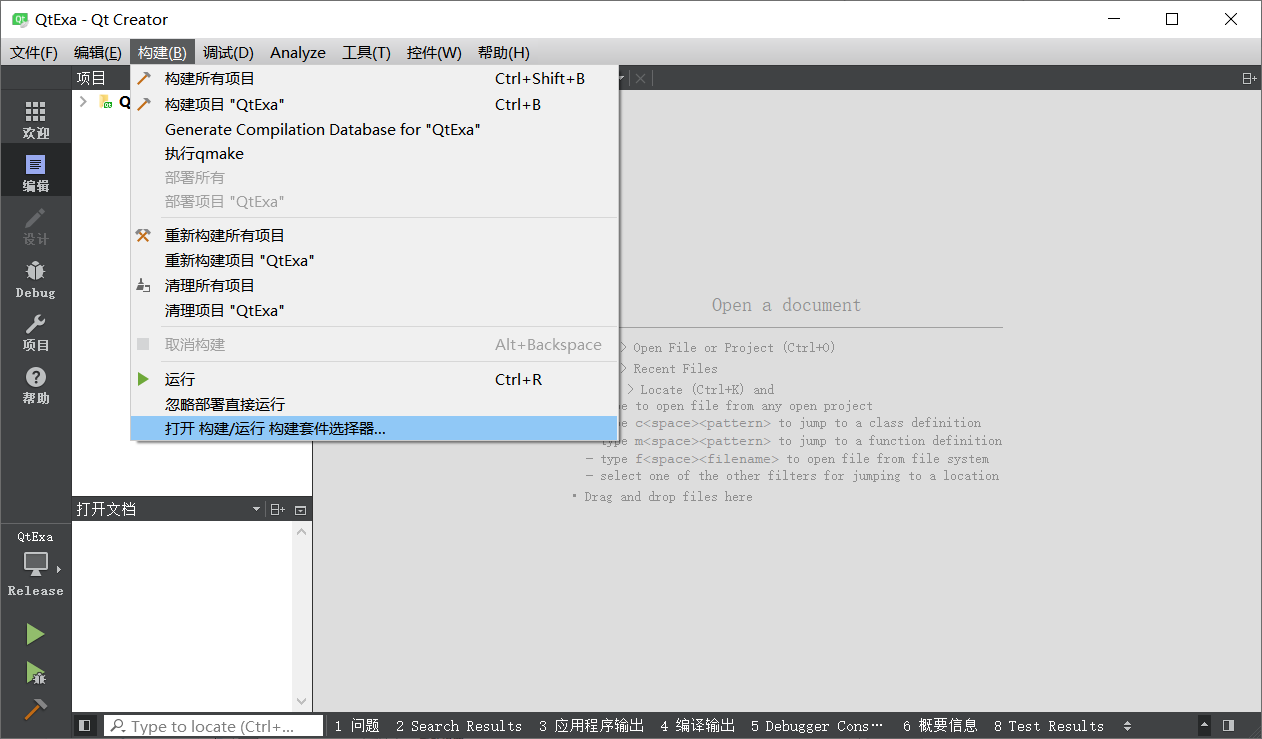Select 清理项目 "QtExa" menu entry
The image size is (1262, 739).
pyautogui.click(x=374, y=311)
